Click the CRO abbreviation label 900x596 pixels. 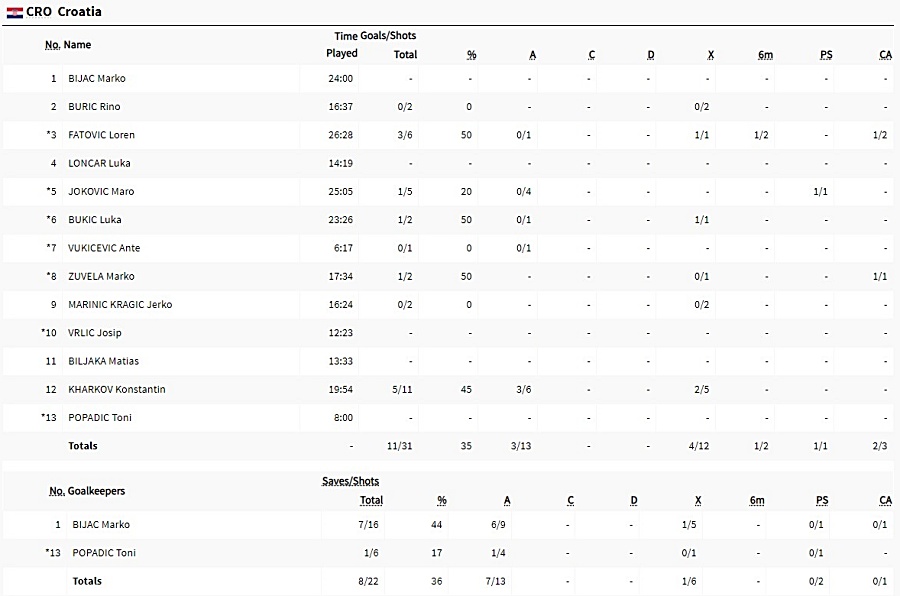click(x=39, y=12)
